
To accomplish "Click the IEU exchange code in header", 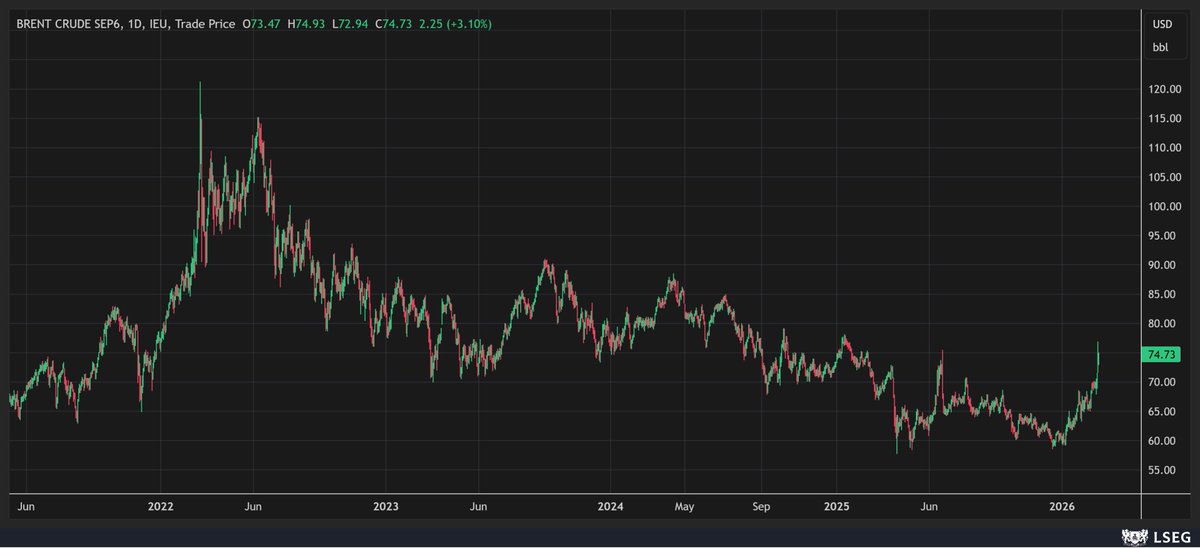I will [x=159, y=24].
